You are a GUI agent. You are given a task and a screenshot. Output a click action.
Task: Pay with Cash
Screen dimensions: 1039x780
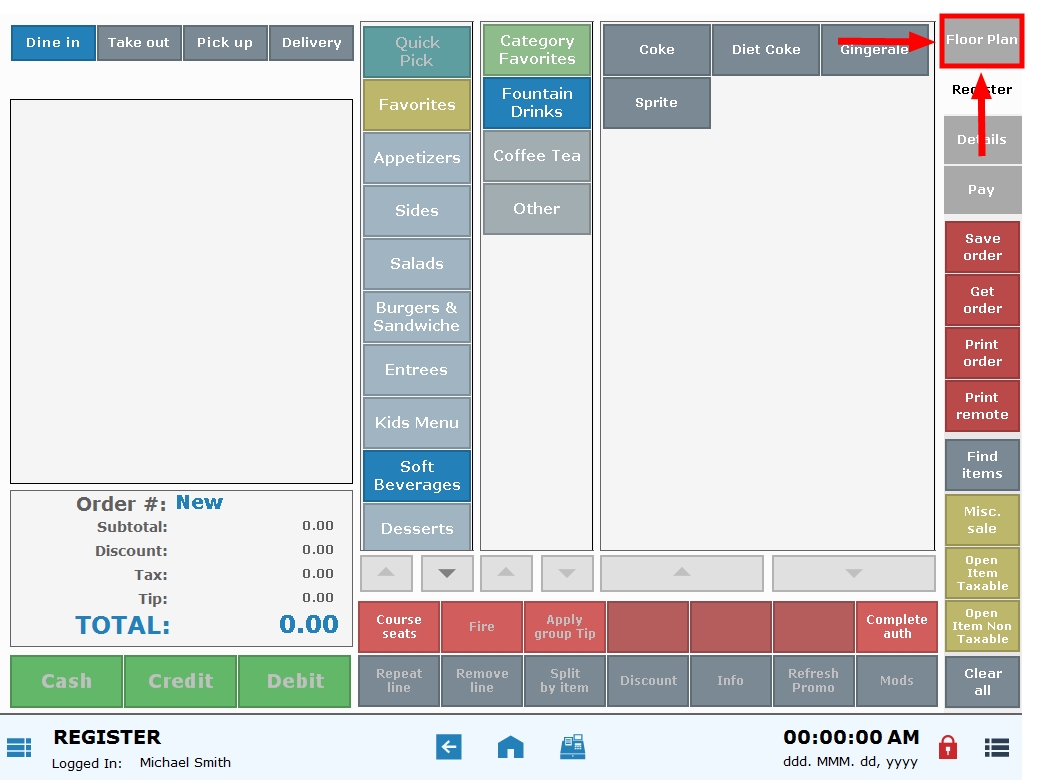67,681
